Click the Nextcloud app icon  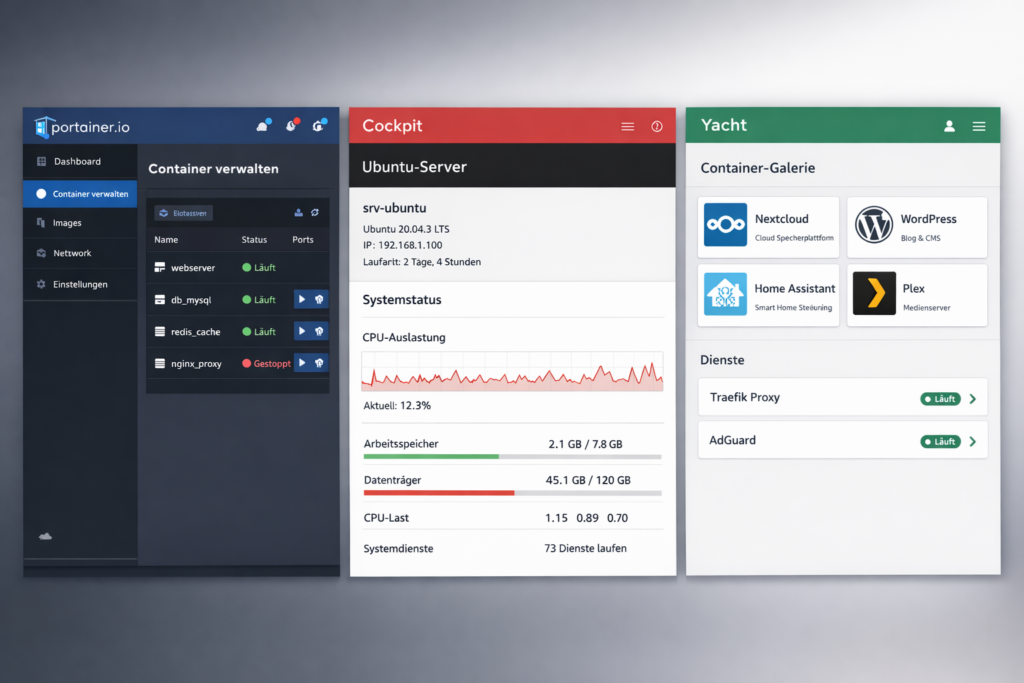click(725, 225)
